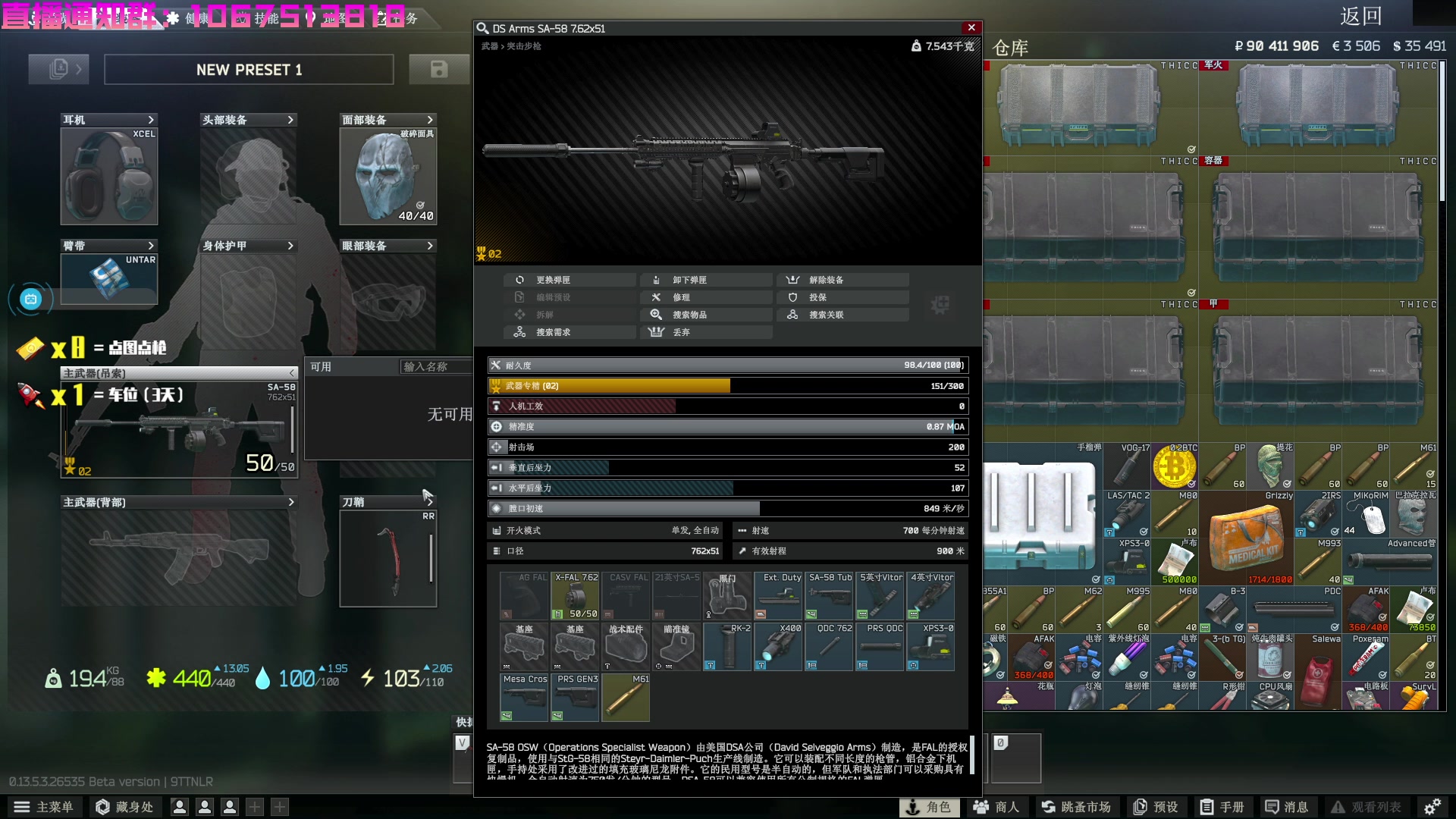Choose 更换弹匣 from weapon actions
Image resolution: width=1456 pixels, height=819 pixels.
coord(570,280)
